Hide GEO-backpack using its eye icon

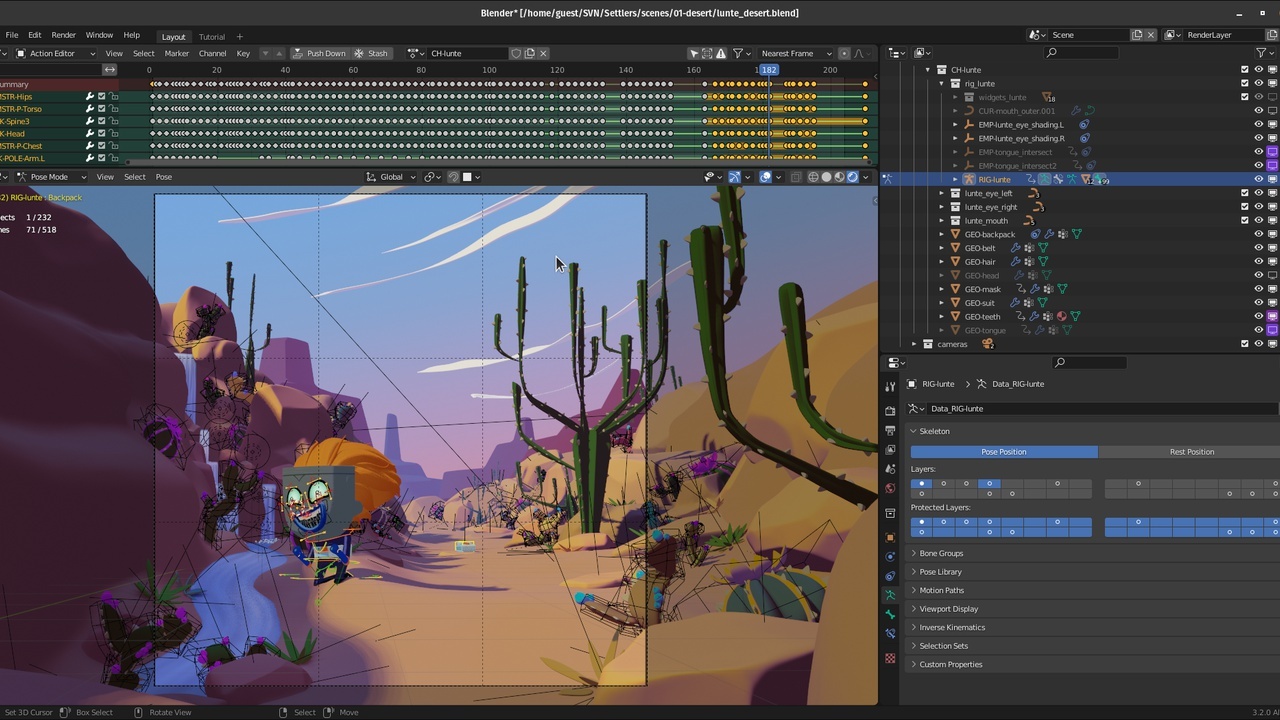[x=1258, y=234]
